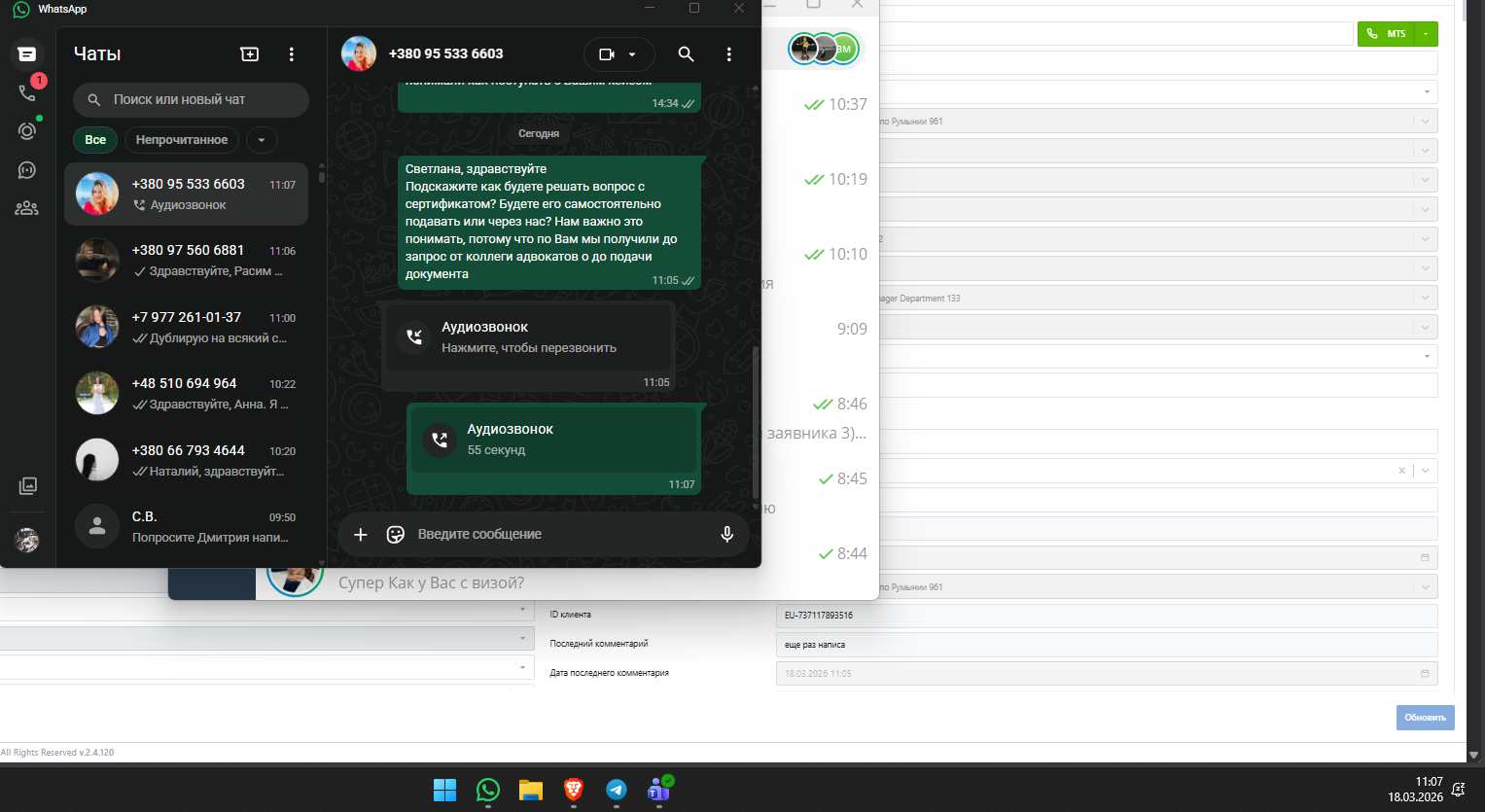1485x812 pixels.
Task: Open the Чаты panel three-dot menu
Action: pos(292,54)
